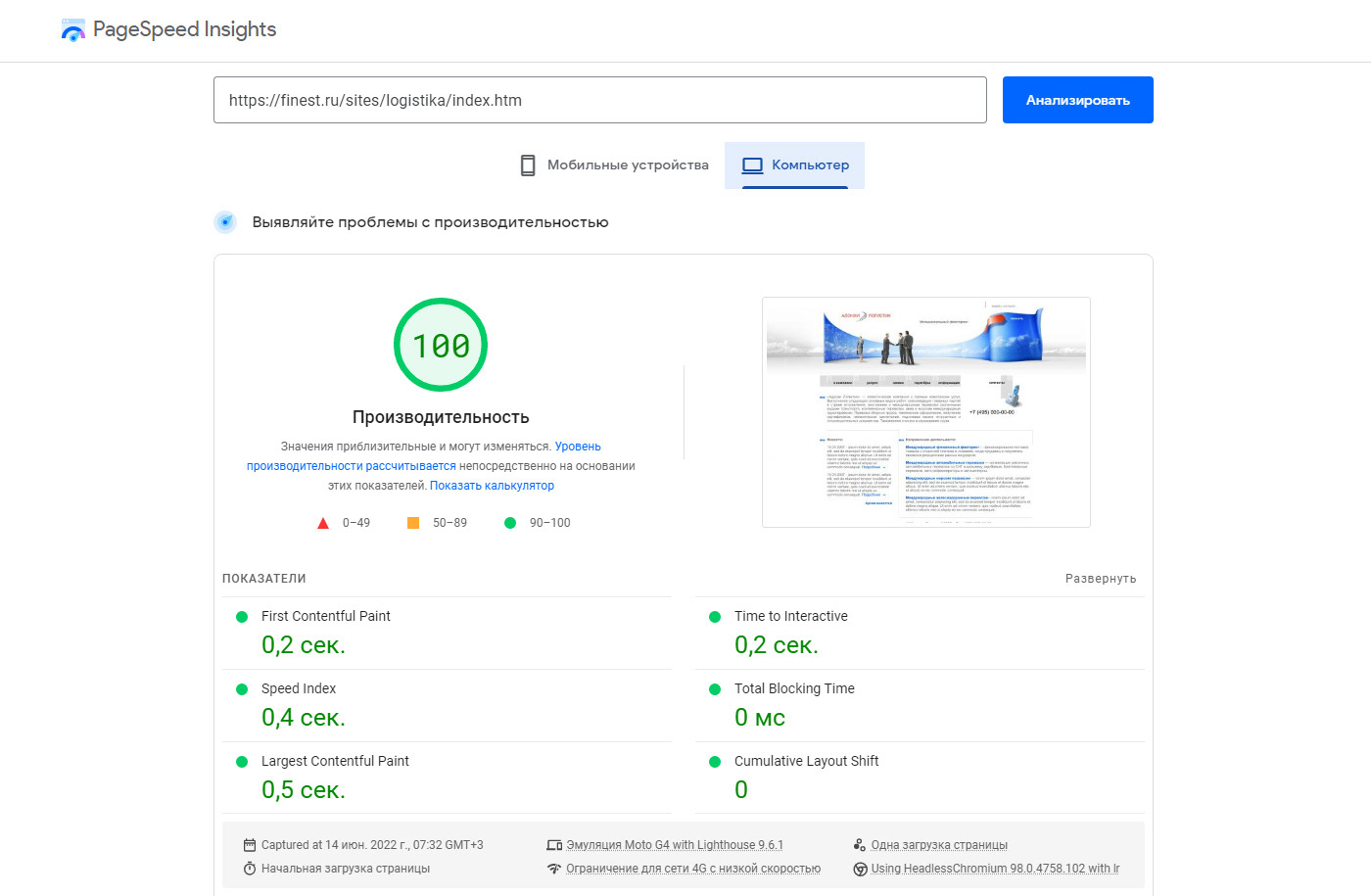Click the PageSpeed Insights logo icon
Image resolution: width=1371 pixels, height=896 pixels.
(72, 30)
